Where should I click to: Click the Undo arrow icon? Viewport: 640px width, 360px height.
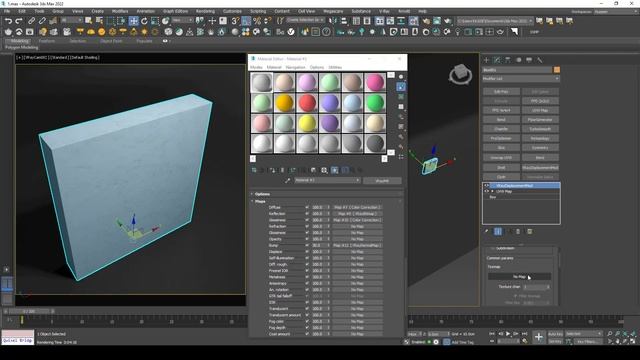(8, 20)
